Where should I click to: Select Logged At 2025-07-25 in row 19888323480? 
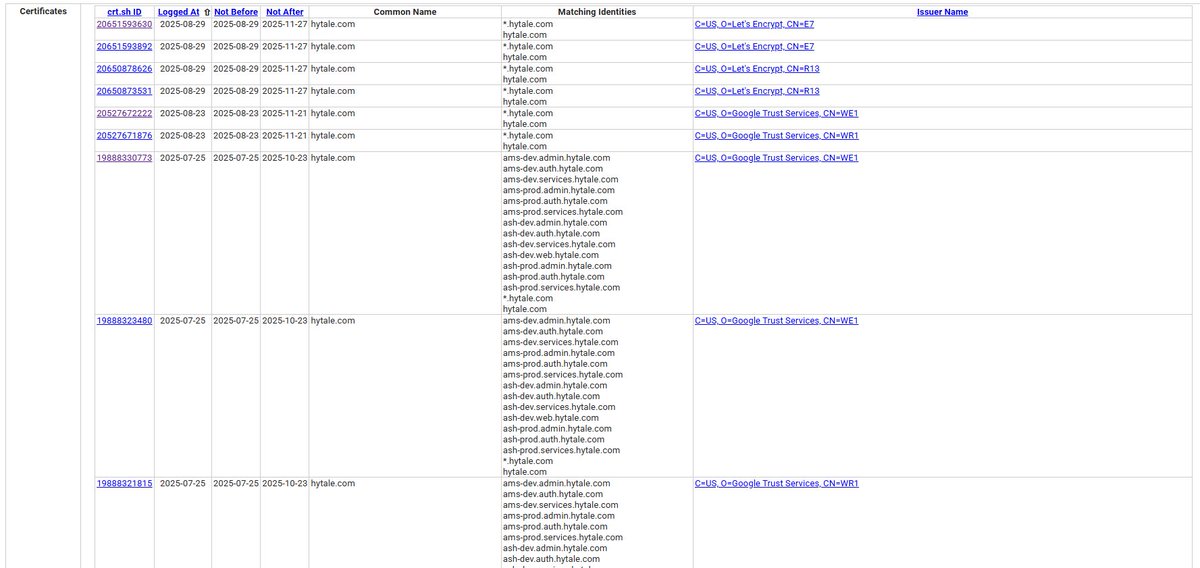(183, 321)
